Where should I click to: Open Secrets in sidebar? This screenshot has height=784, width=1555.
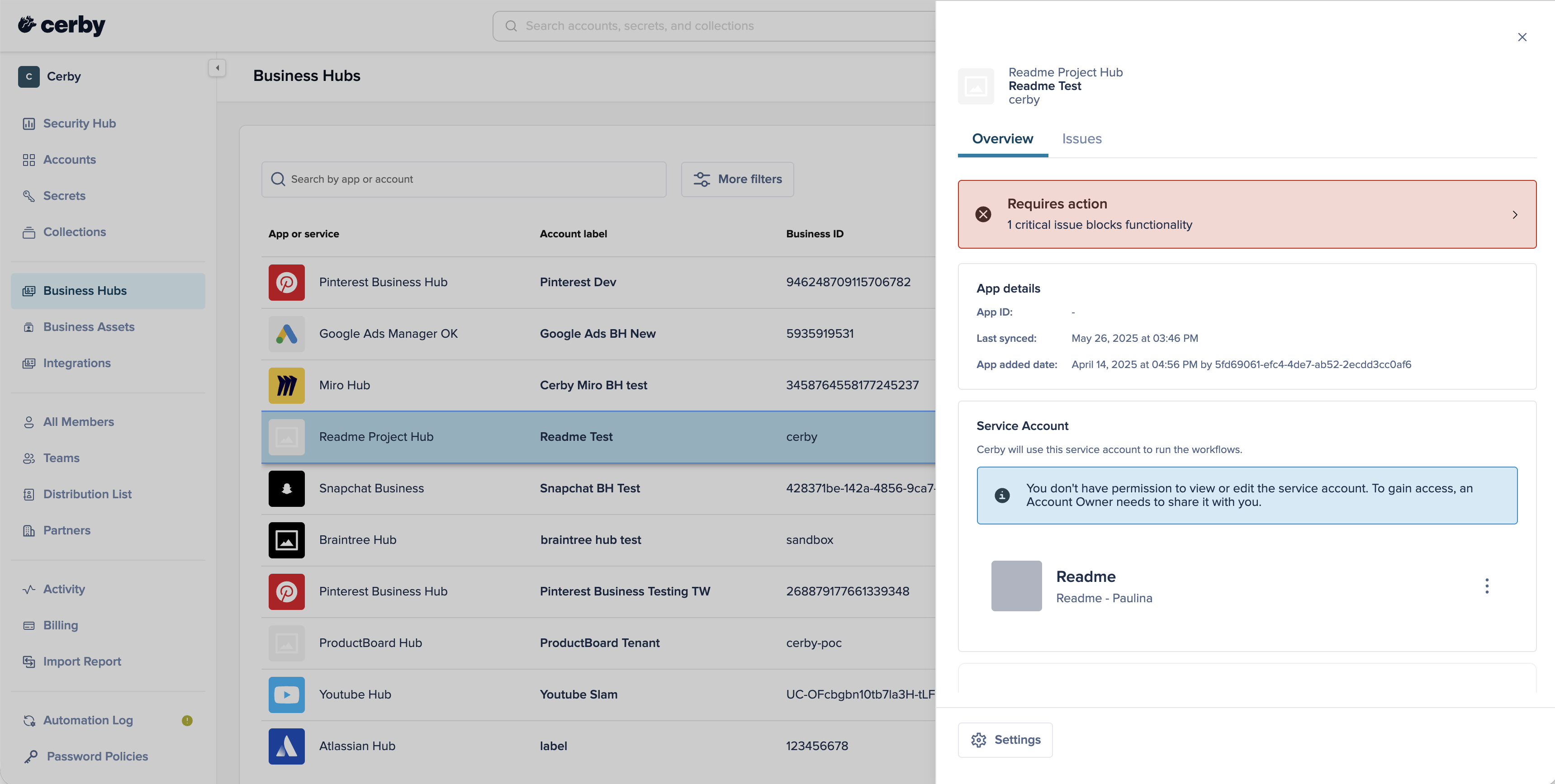[64, 195]
